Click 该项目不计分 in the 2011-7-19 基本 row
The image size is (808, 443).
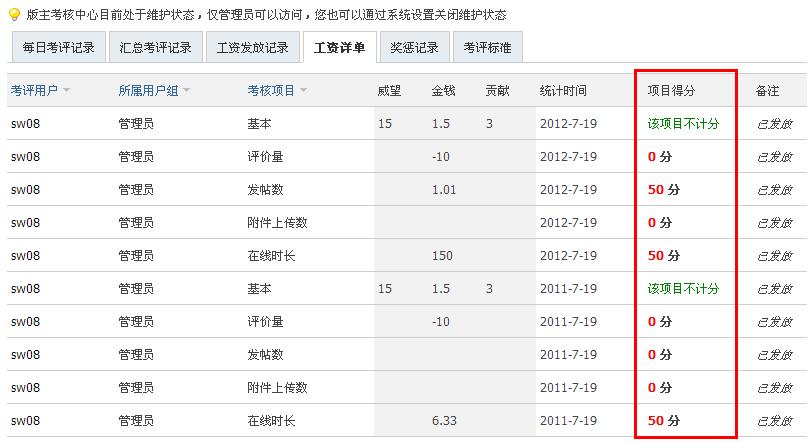tap(683, 288)
